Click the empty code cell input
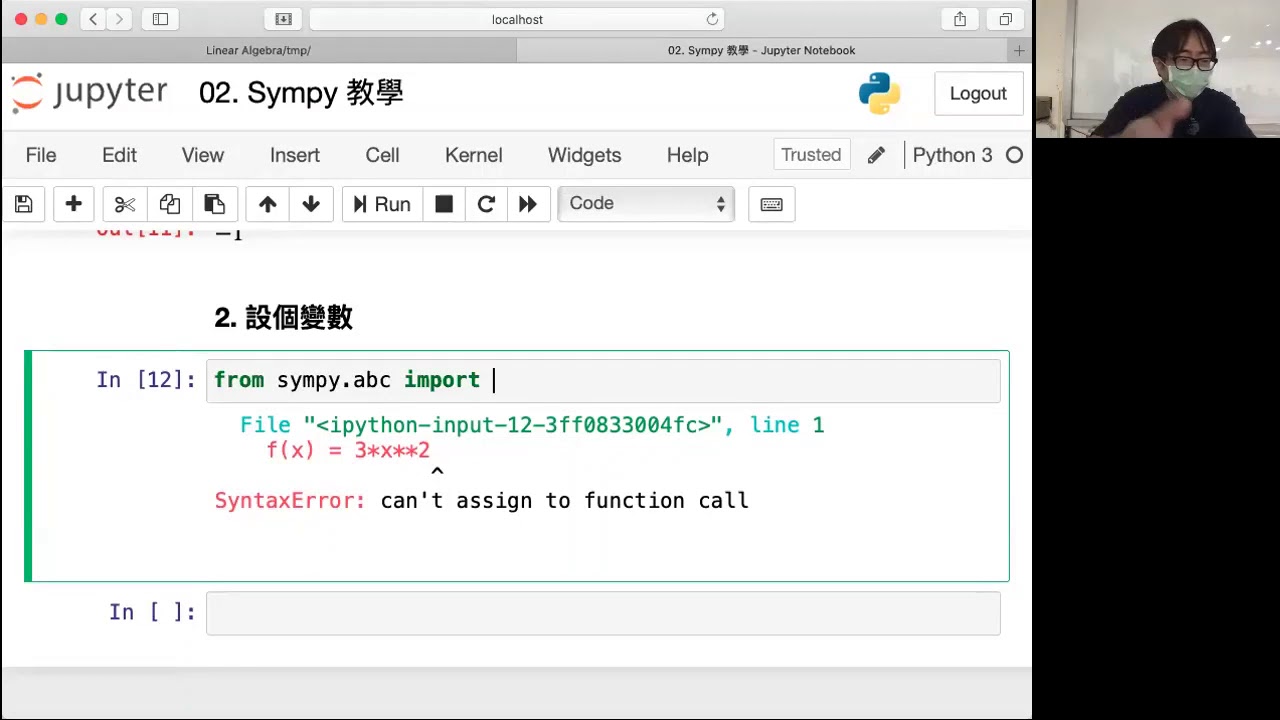Viewport: 1280px width, 720px height. [602, 613]
